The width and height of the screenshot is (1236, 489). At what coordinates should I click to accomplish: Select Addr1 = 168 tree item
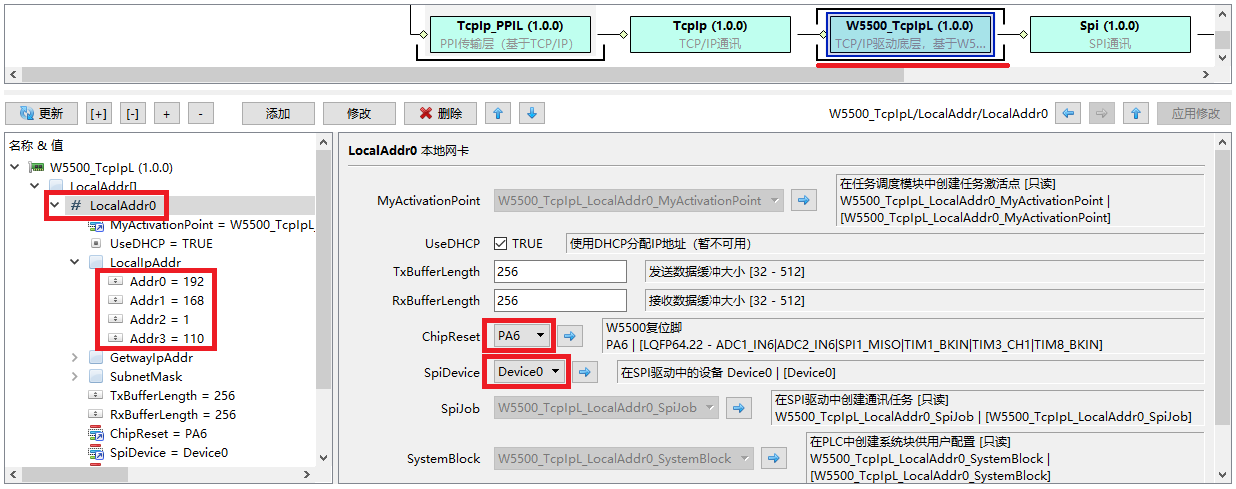pos(166,300)
